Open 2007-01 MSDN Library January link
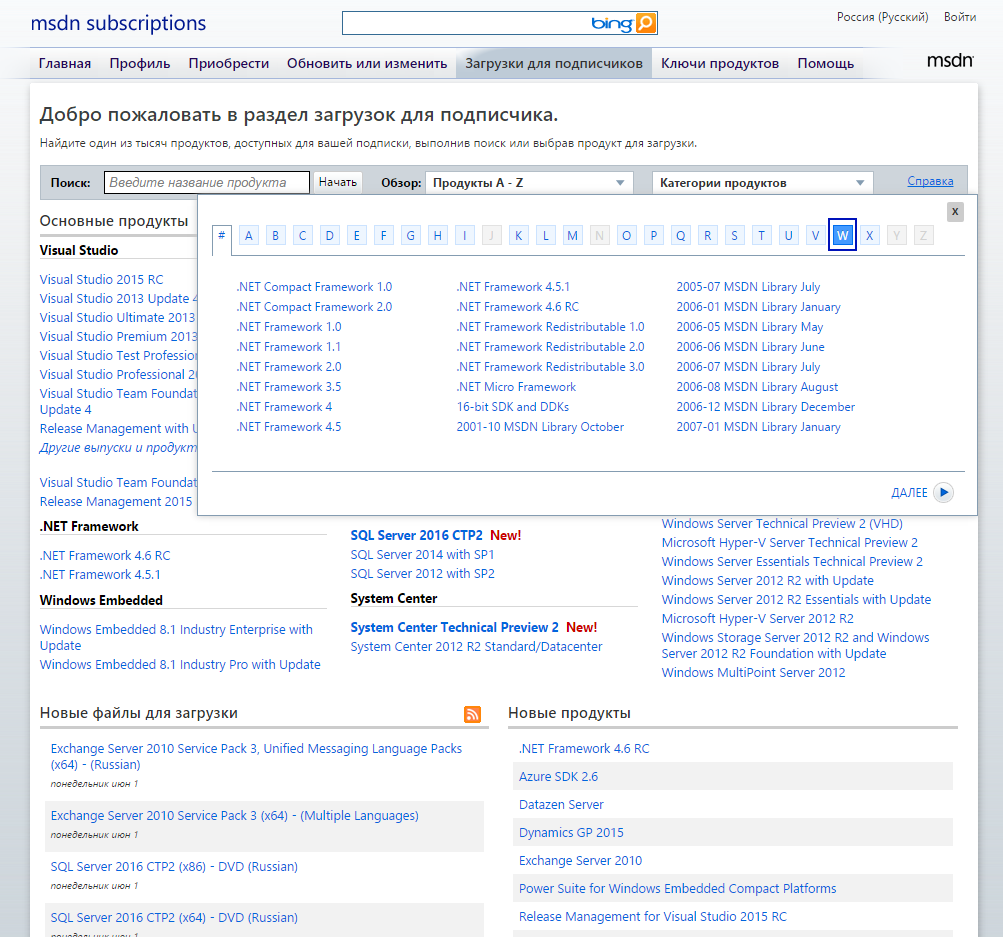 (x=759, y=427)
